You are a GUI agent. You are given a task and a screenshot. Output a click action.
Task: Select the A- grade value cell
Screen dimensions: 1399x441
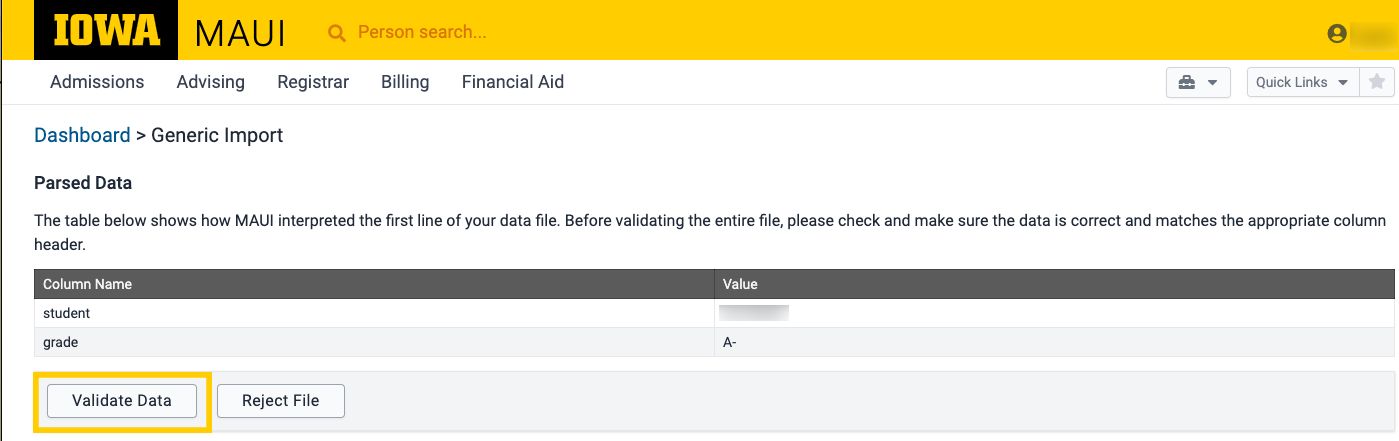pos(730,342)
